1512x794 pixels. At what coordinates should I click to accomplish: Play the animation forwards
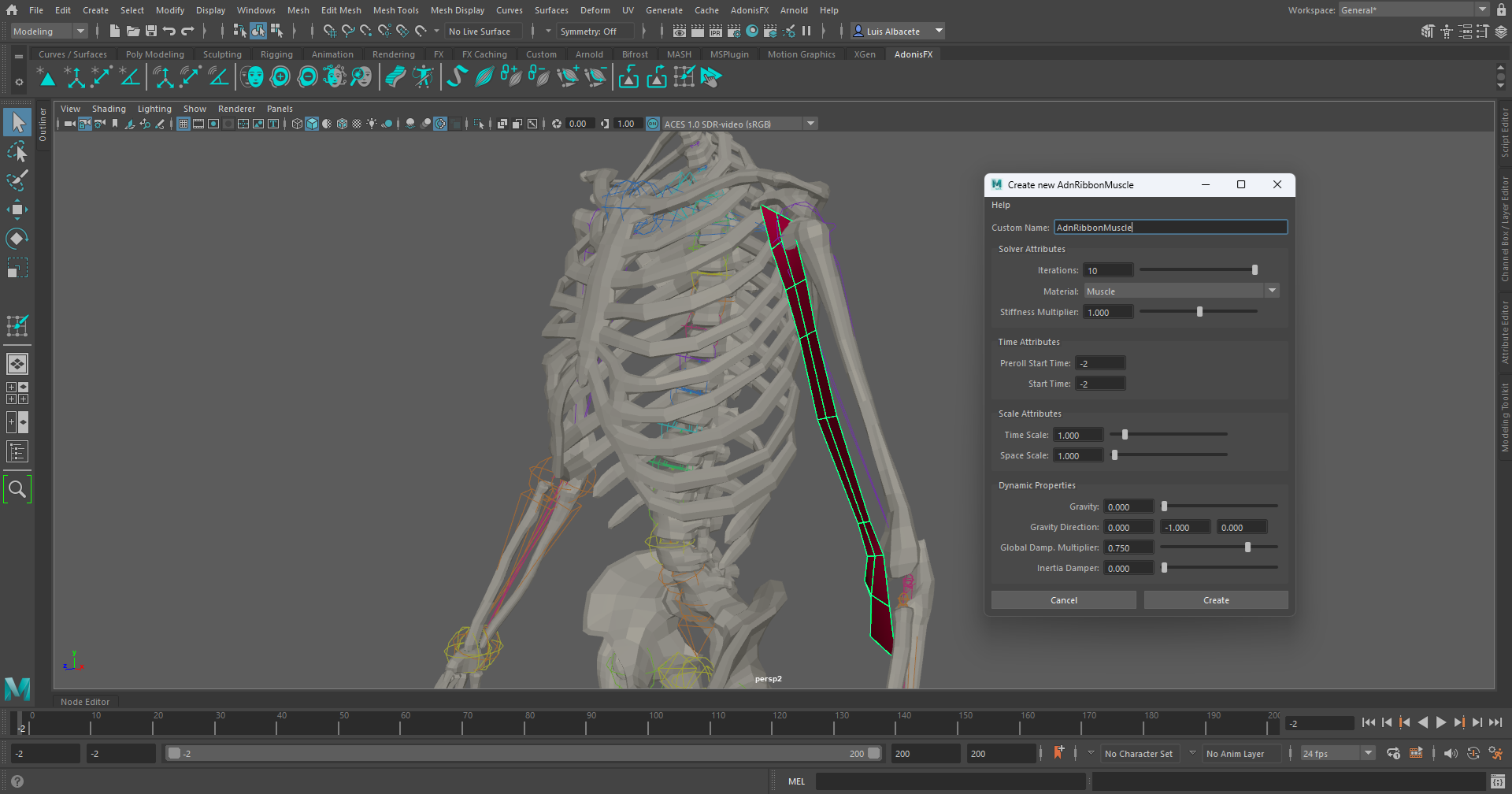pyautogui.click(x=1441, y=722)
